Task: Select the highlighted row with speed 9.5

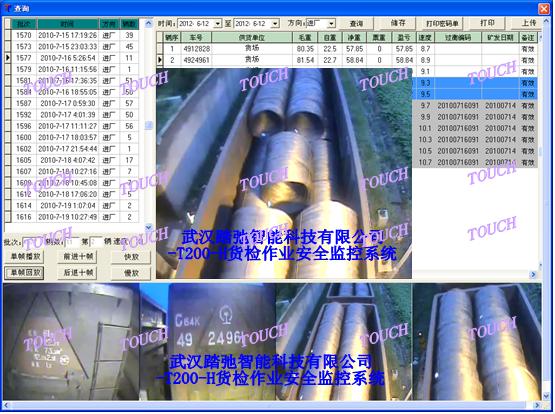Action: 475,94
